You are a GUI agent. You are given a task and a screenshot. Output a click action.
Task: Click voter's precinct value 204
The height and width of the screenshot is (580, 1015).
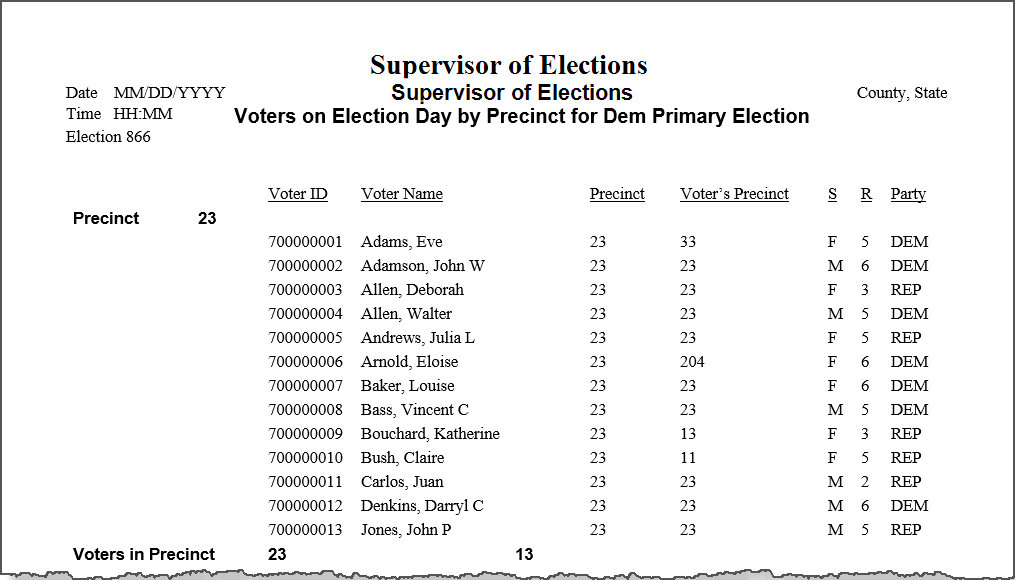coord(692,362)
